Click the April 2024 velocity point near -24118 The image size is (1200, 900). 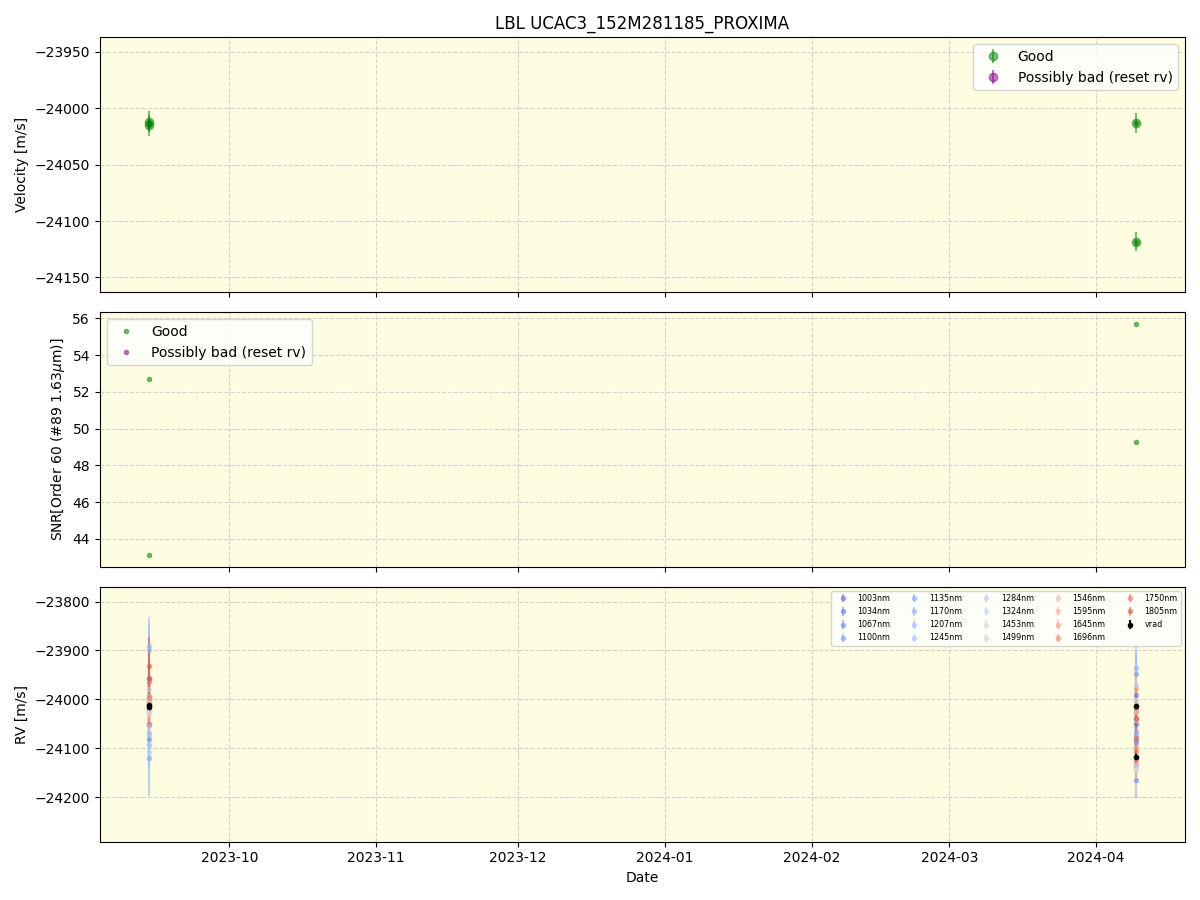1136,242
